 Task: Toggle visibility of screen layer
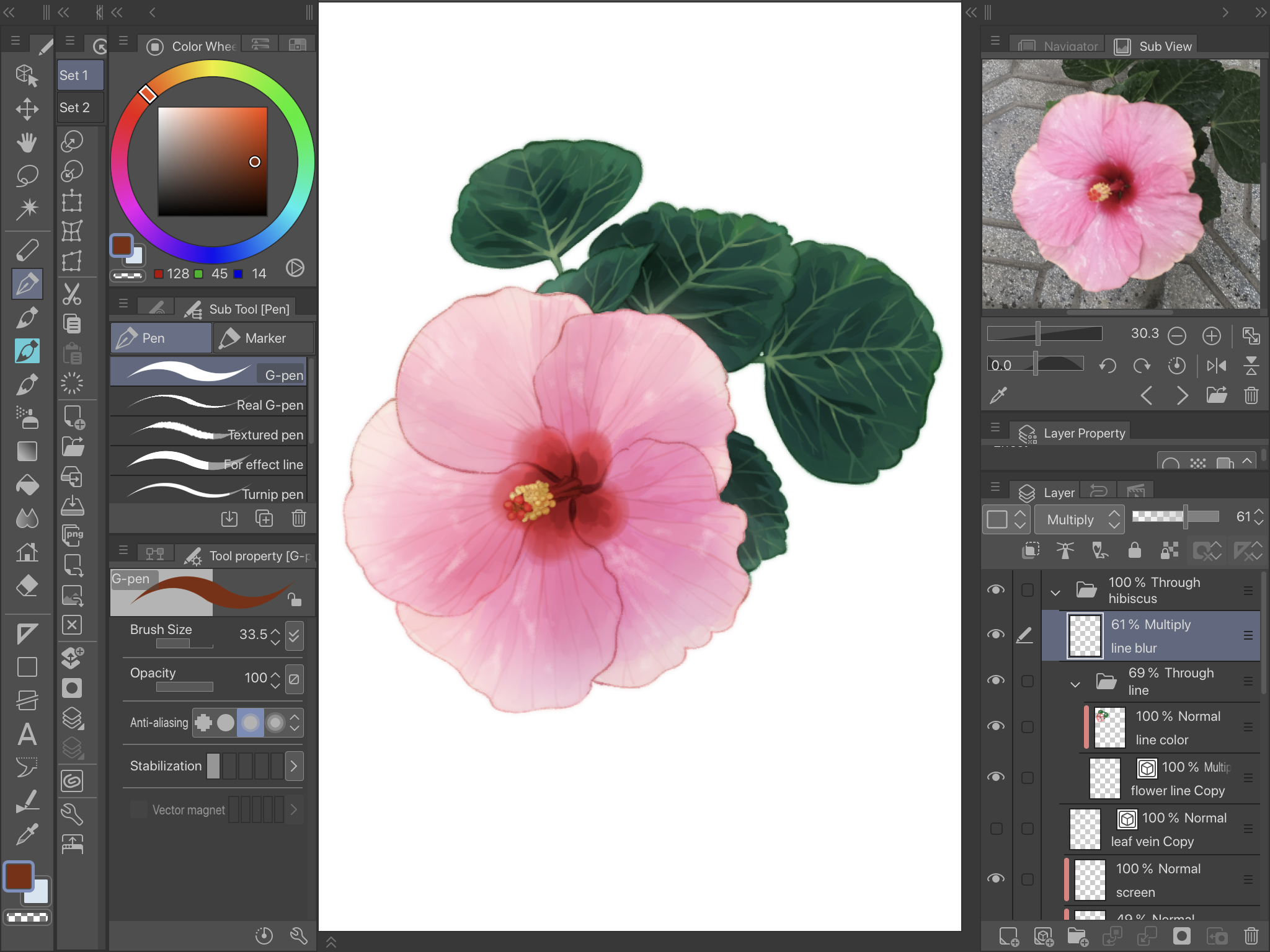(996, 878)
